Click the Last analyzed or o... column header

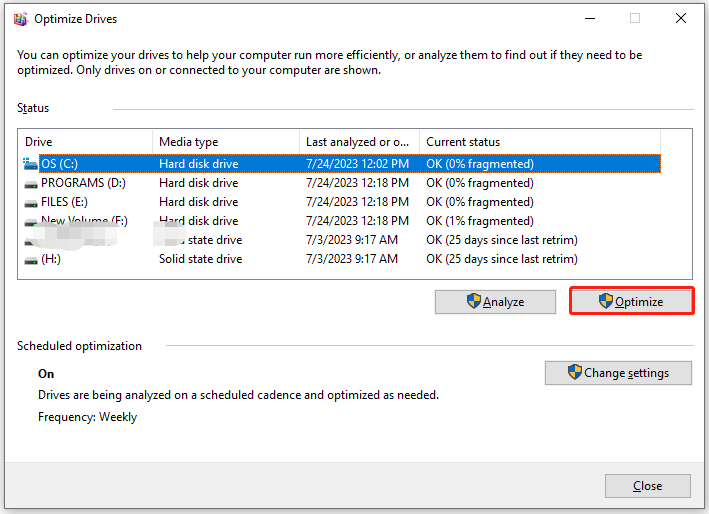359,142
